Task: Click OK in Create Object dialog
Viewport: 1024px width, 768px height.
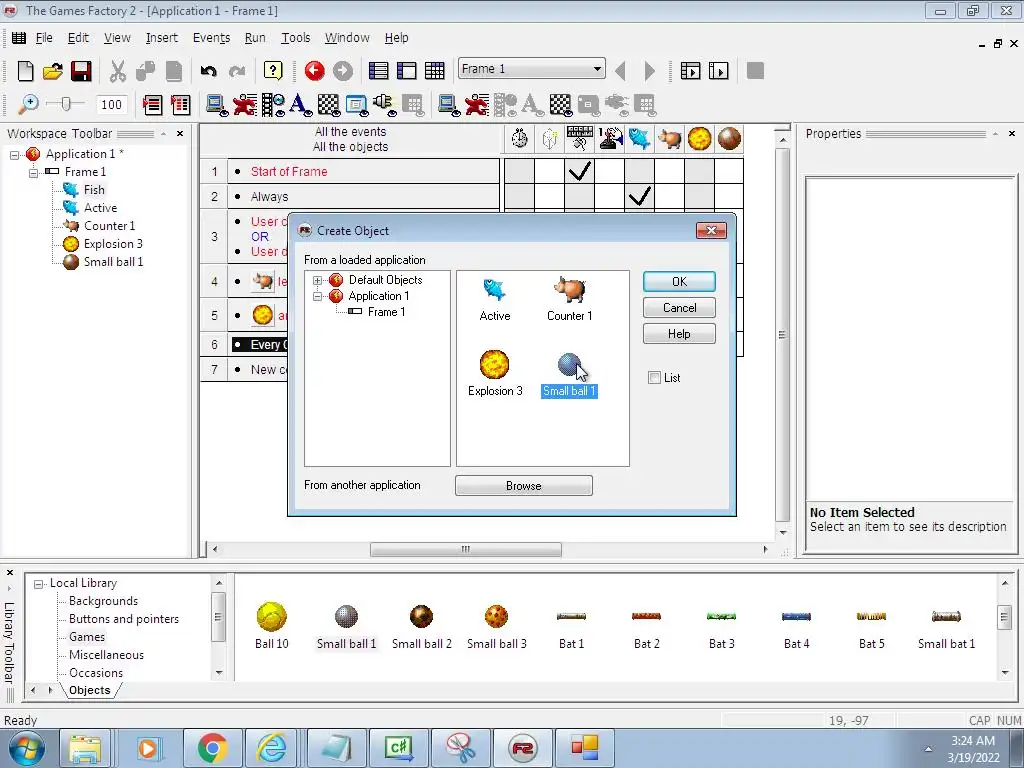Action: (679, 281)
